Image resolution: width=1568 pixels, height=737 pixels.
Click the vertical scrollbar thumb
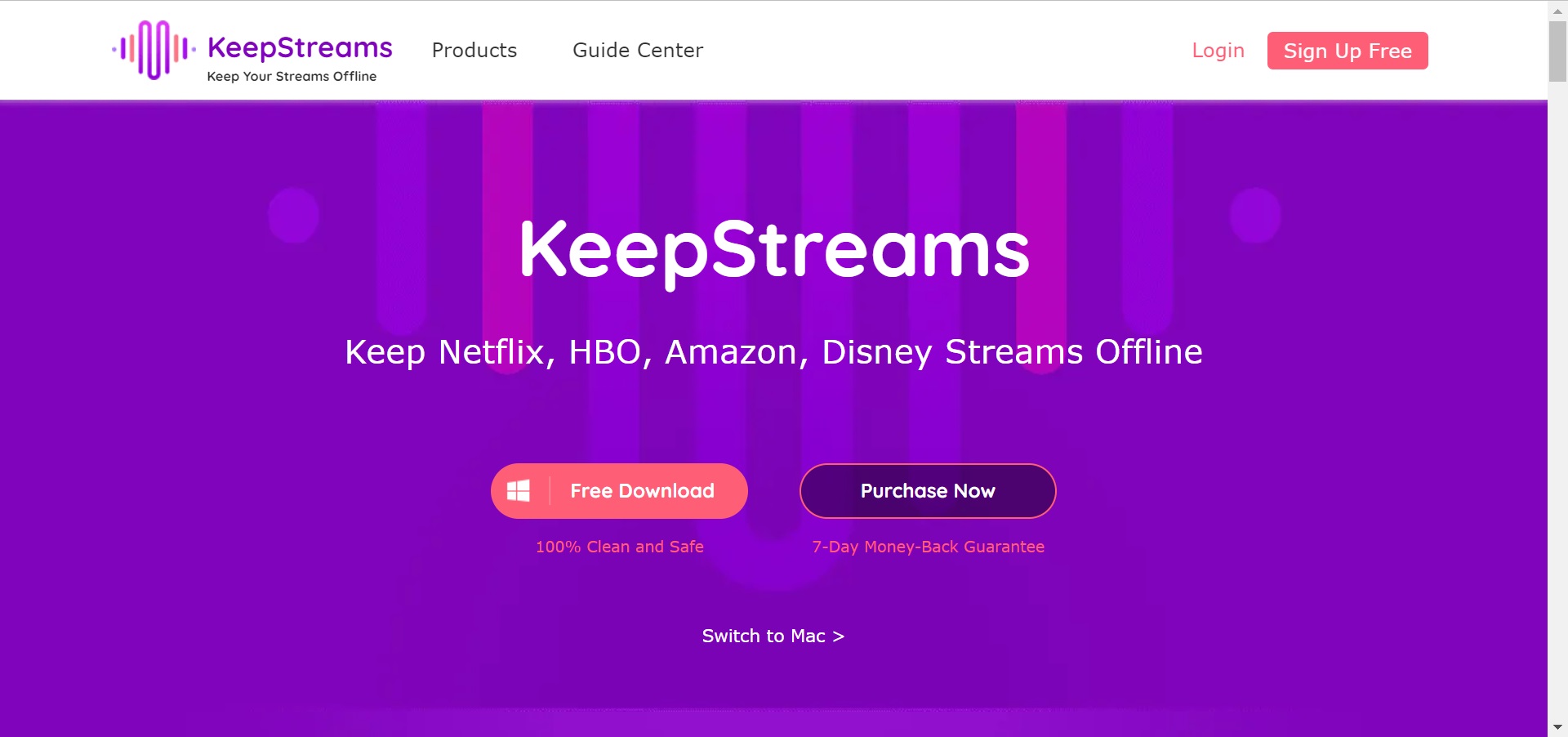[x=1557, y=51]
